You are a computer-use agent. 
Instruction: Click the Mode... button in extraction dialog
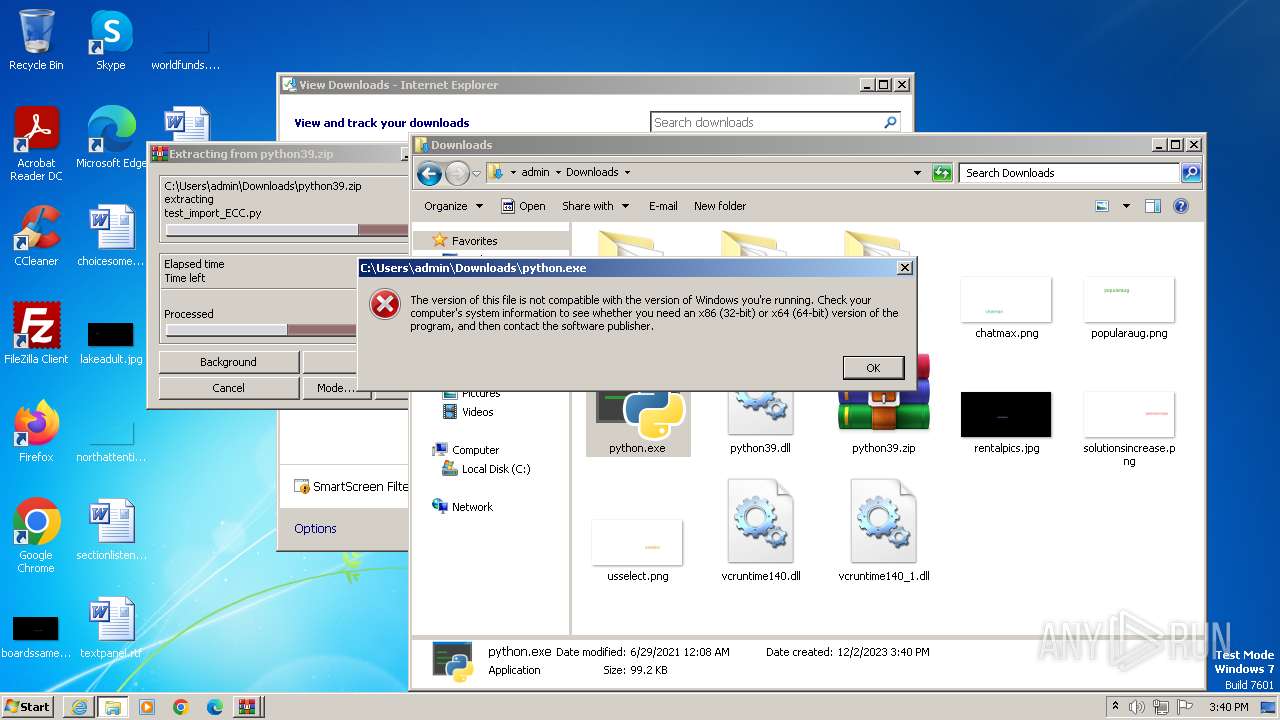pyautogui.click(x=335, y=388)
